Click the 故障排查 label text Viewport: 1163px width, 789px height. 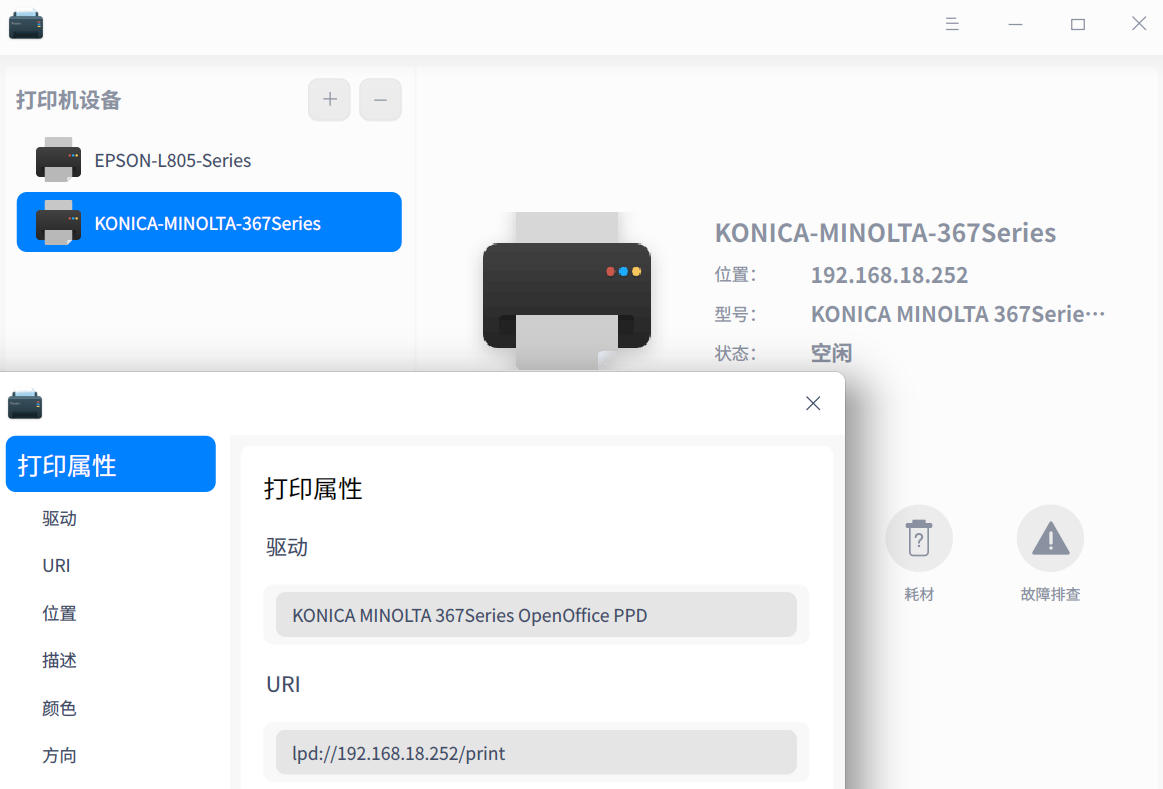coord(1050,594)
